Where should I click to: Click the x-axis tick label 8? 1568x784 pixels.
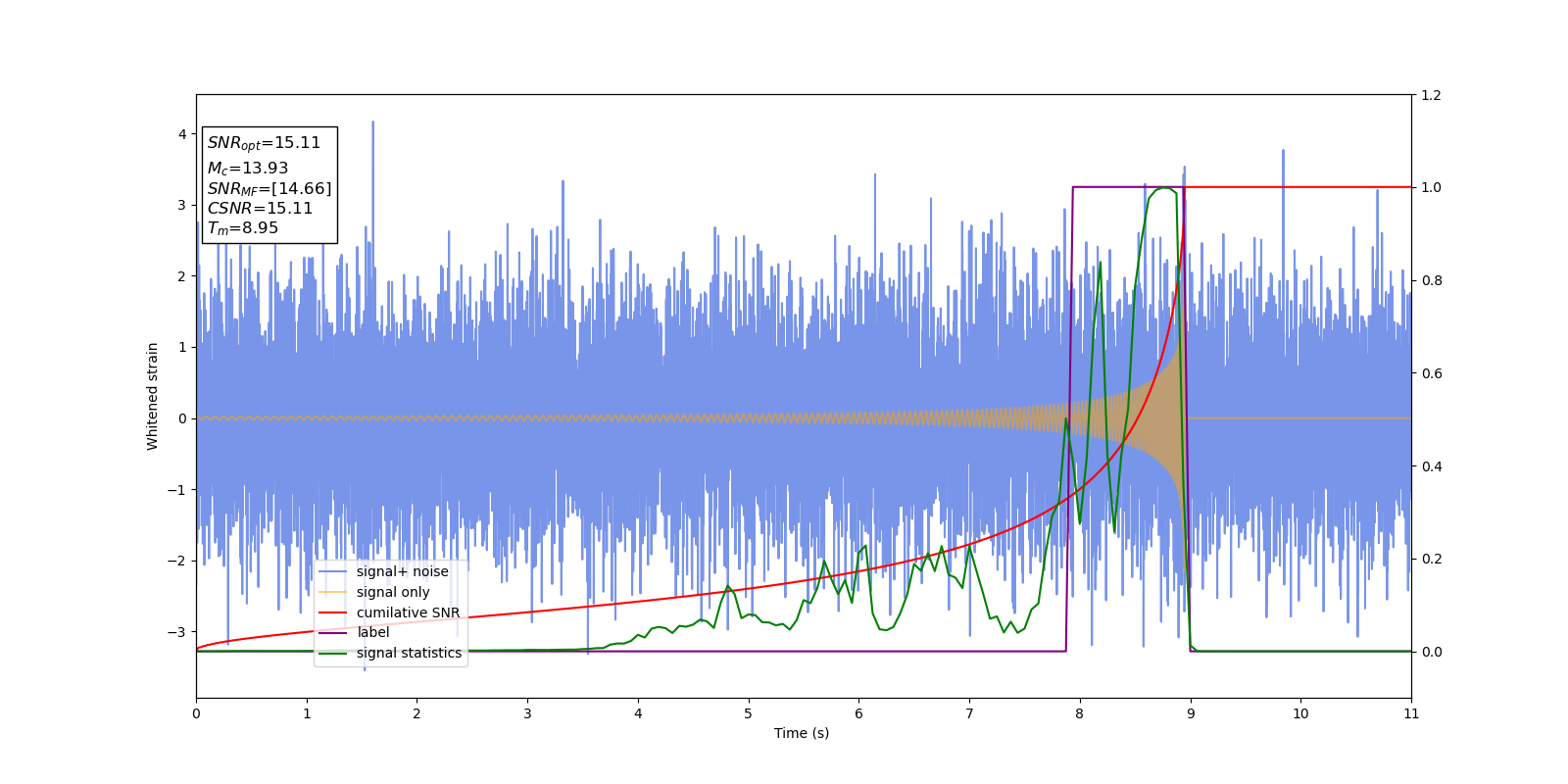click(1080, 713)
